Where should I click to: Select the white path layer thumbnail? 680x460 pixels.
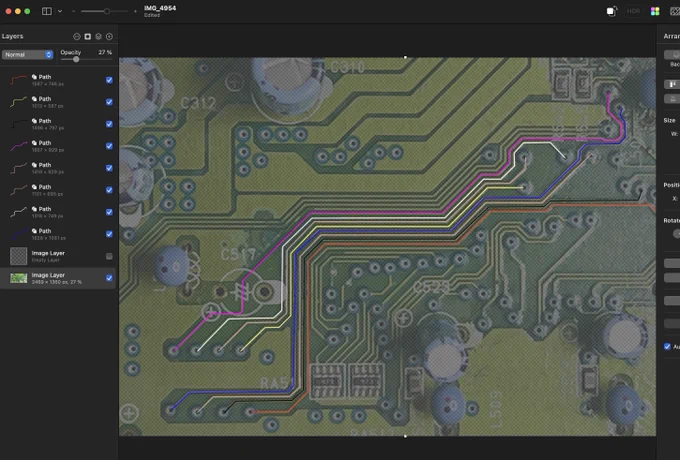(18, 212)
